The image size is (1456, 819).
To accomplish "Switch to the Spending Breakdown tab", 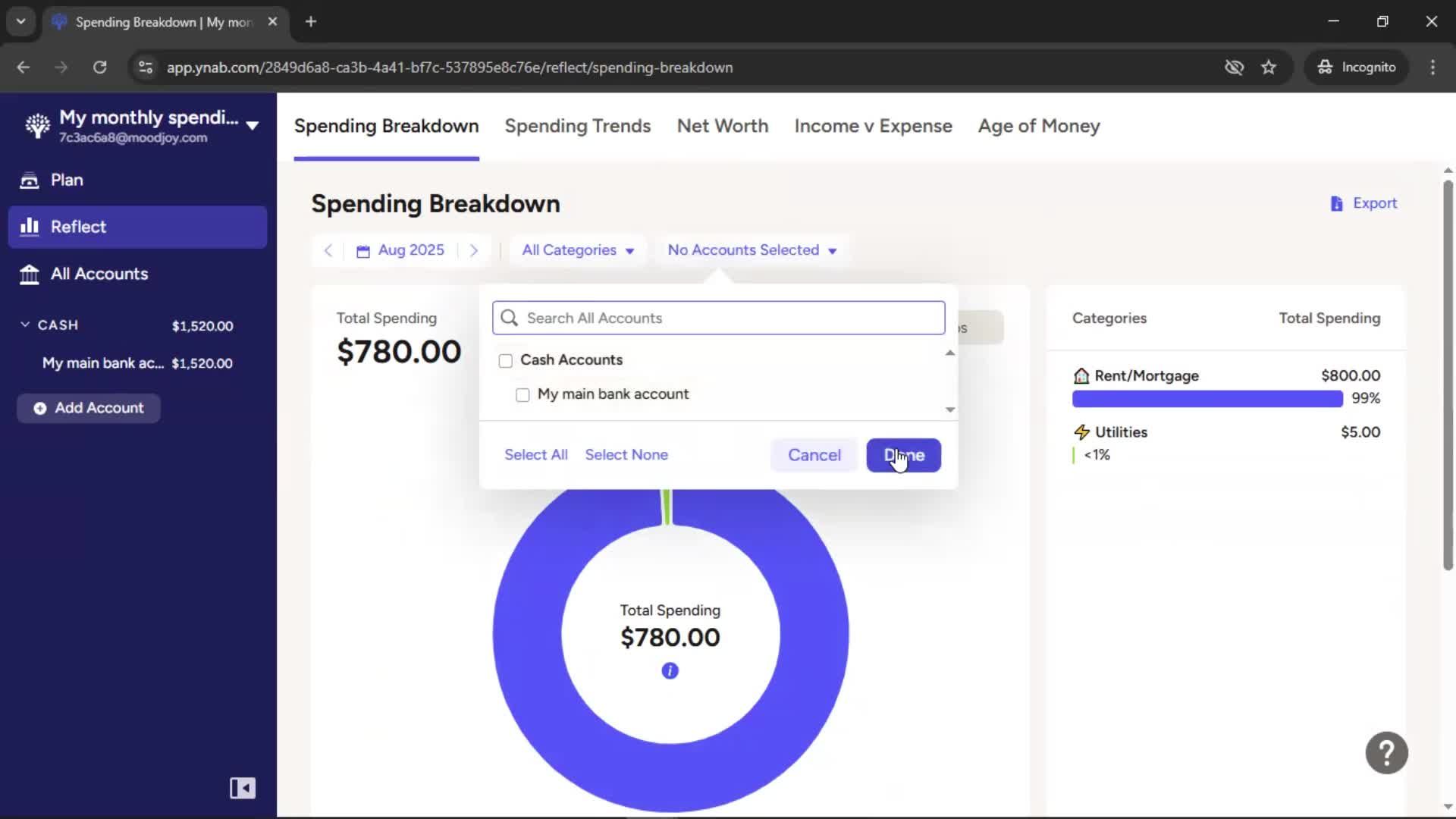I will [386, 126].
